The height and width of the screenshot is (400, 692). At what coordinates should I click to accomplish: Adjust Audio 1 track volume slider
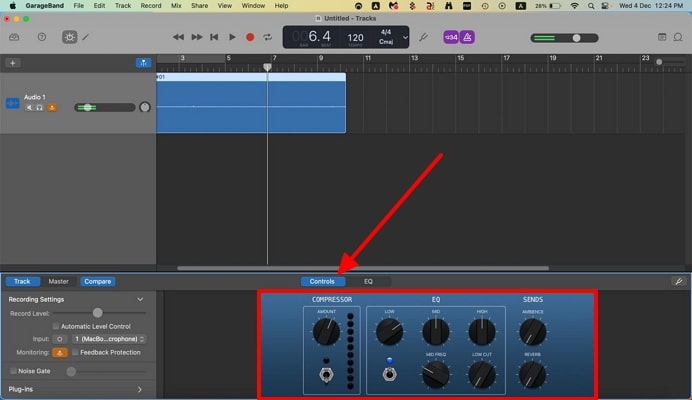(x=105, y=107)
